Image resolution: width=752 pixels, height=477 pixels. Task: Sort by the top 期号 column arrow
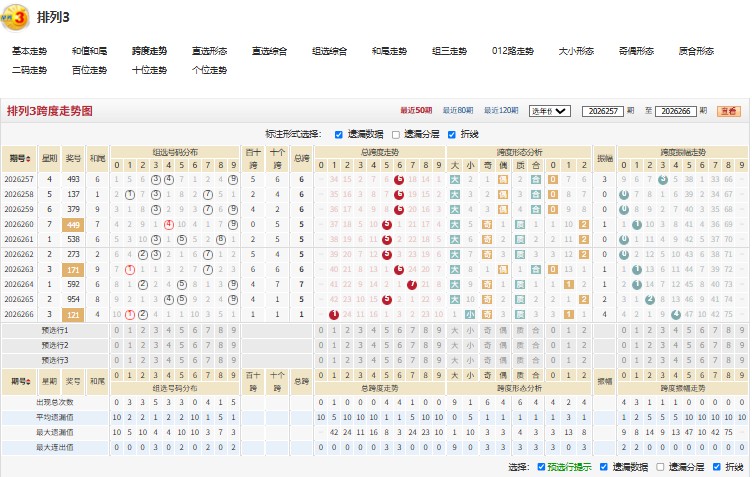pyautogui.click(x=28, y=159)
